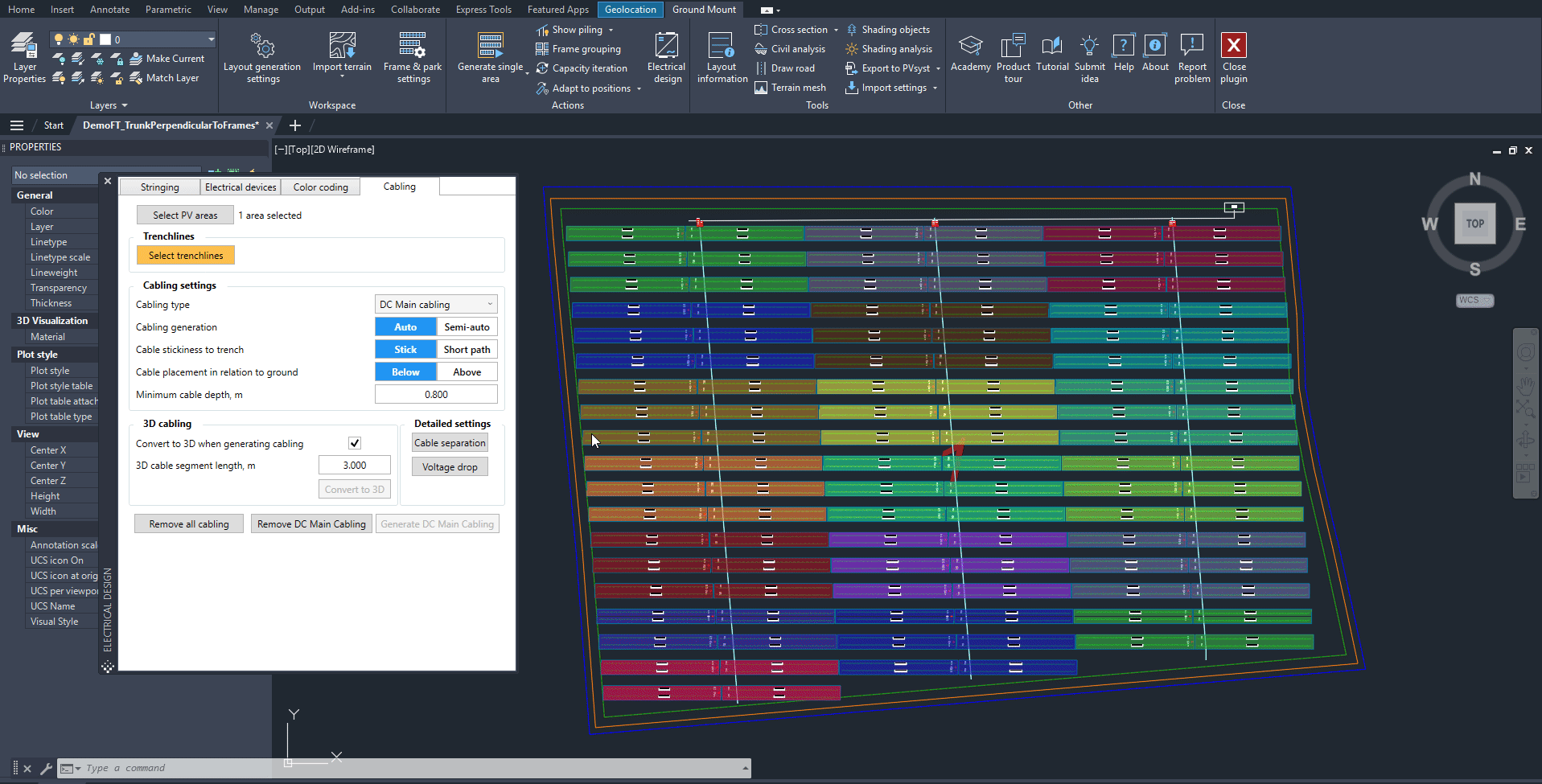The width and height of the screenshot is (1542, 784).
Task: Open the Ground Mount ribbon tab
Action: point(704,10)
